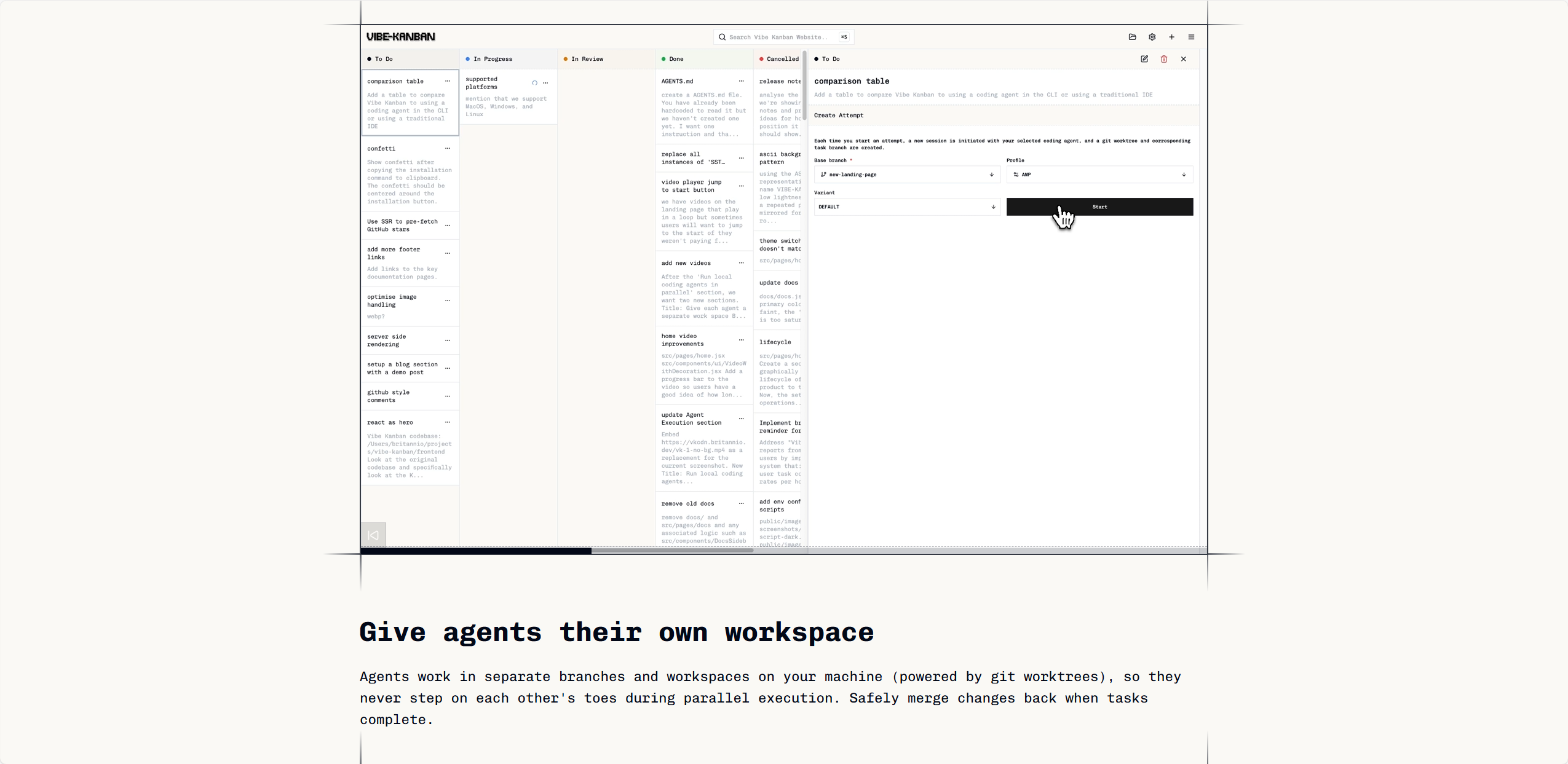Open the more menu on comparison table card
1568x764 pixels.
click(448, 81)
